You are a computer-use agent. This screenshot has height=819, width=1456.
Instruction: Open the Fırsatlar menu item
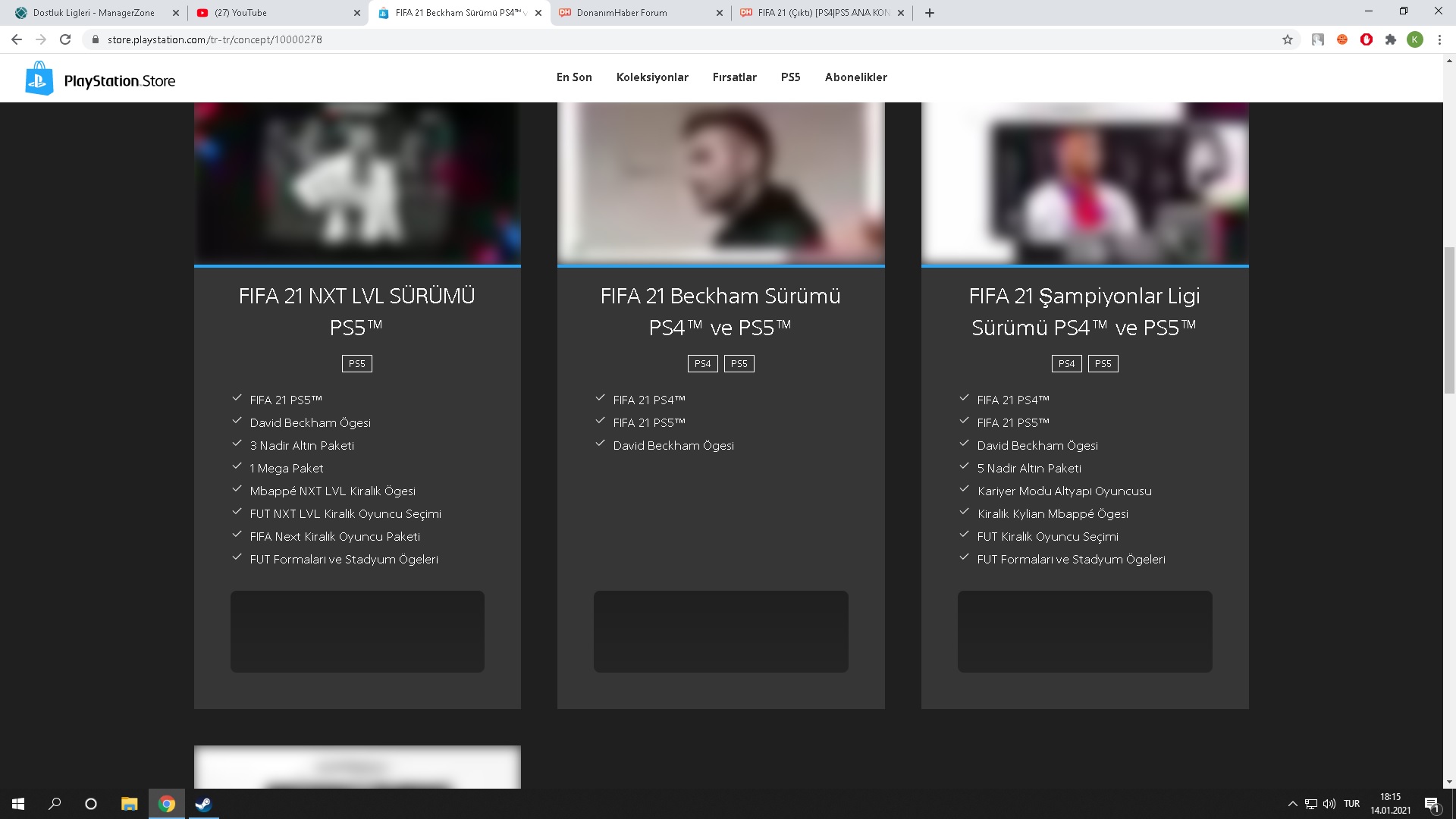pos(734,77)
